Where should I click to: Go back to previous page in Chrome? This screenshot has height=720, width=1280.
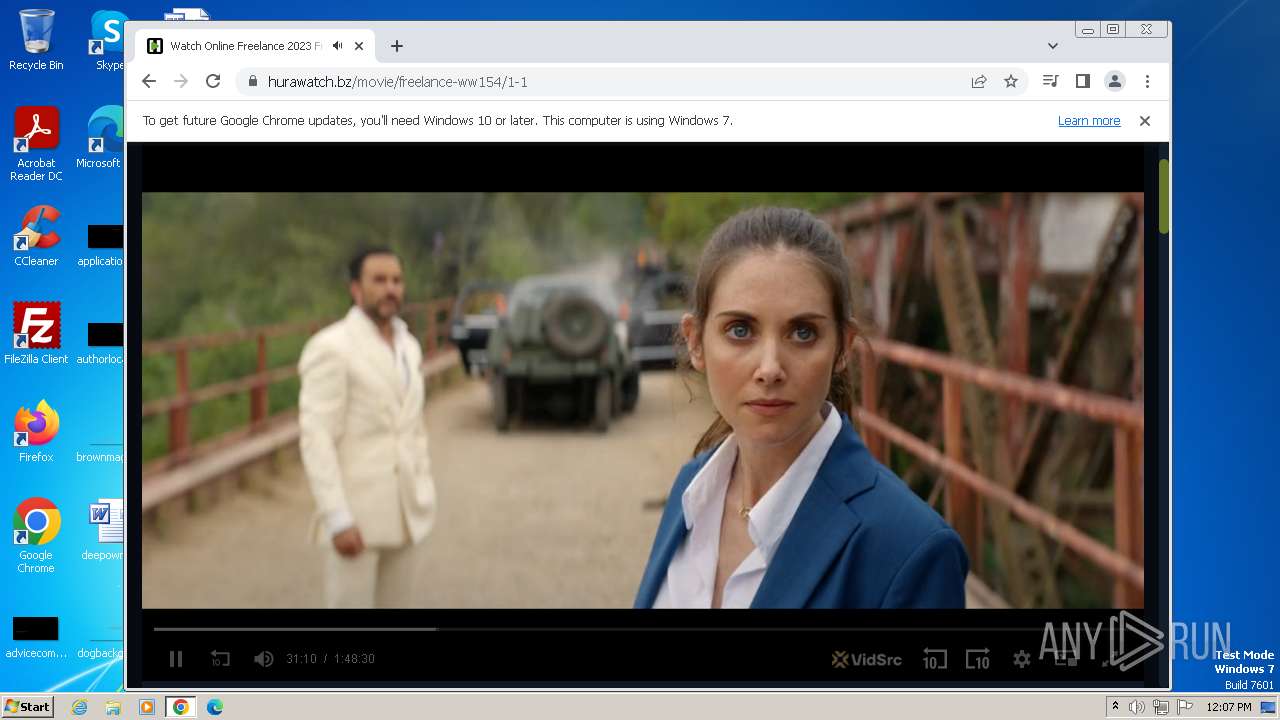click(149, 82)
